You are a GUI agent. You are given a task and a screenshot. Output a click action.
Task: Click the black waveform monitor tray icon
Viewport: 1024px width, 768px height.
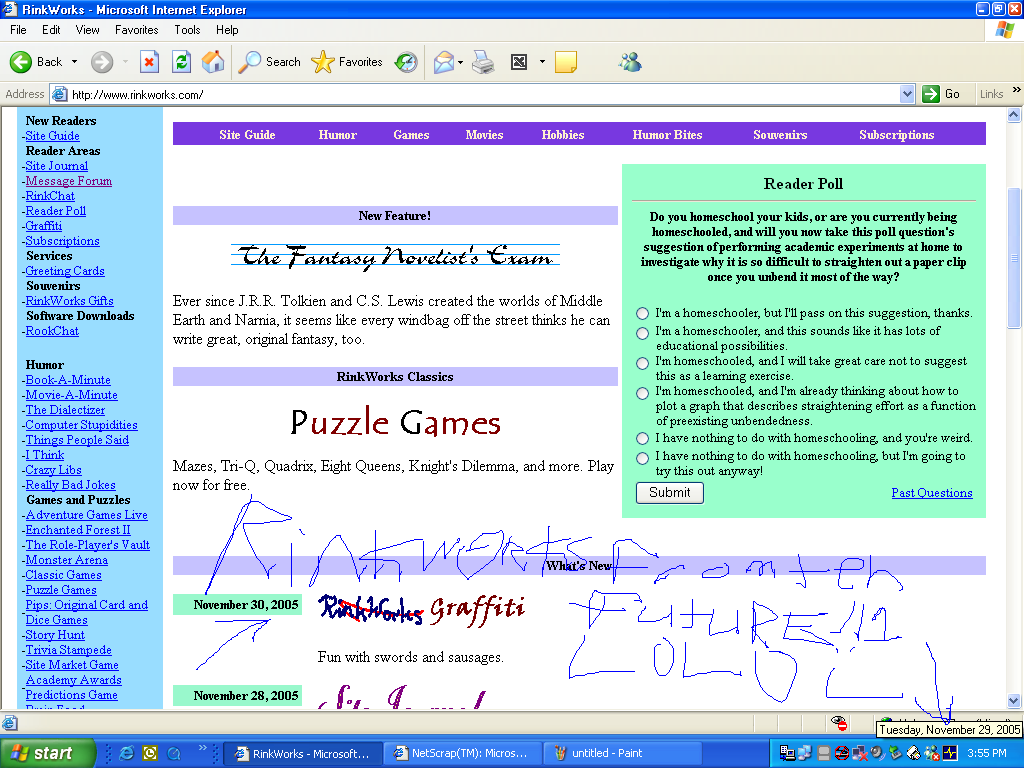point(950,753)
